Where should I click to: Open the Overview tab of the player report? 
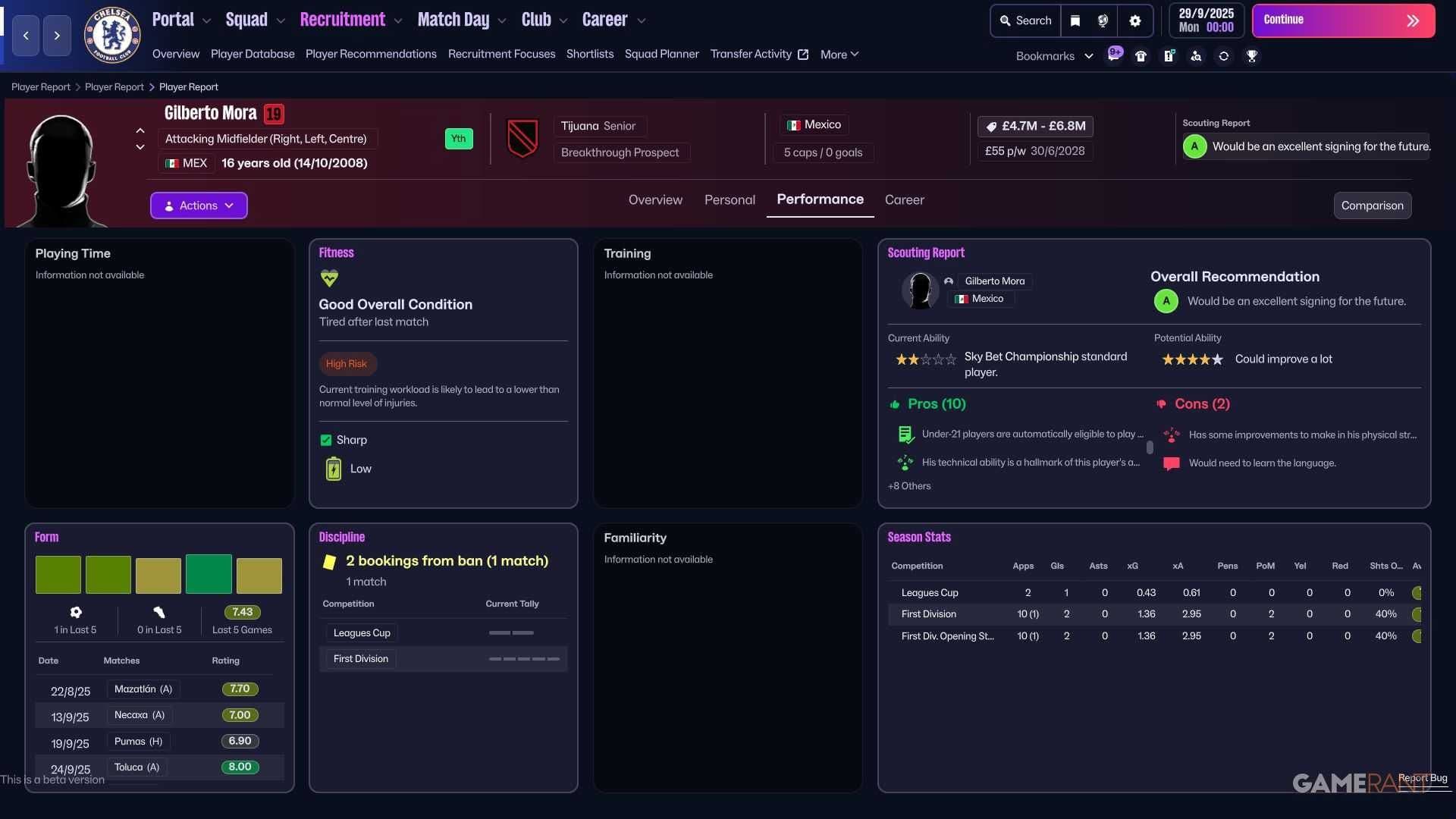tap(655, 200)
